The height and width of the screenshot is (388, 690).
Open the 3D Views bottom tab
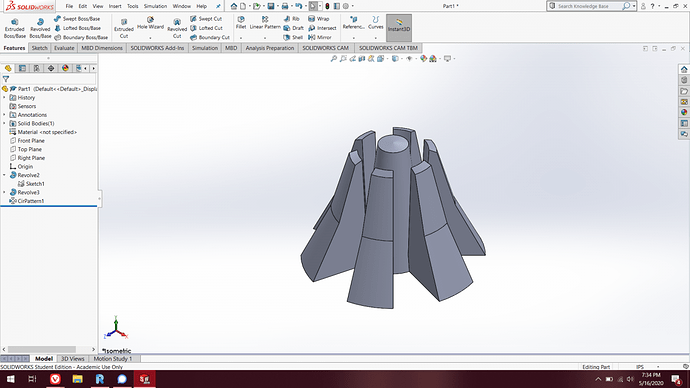[73, 359]
